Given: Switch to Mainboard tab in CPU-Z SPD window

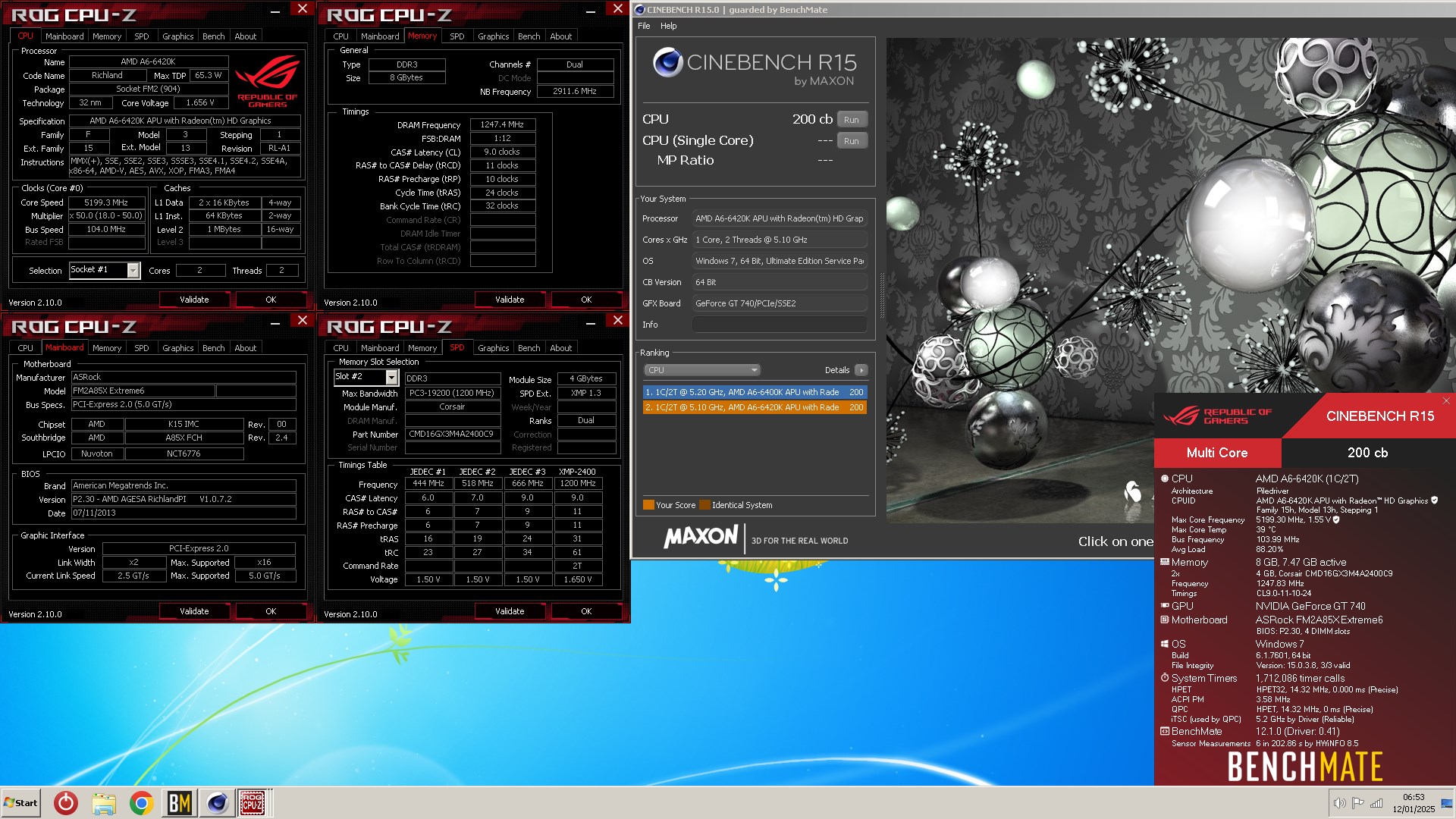Looking at the screenshot, I should (x=380, y=348).
